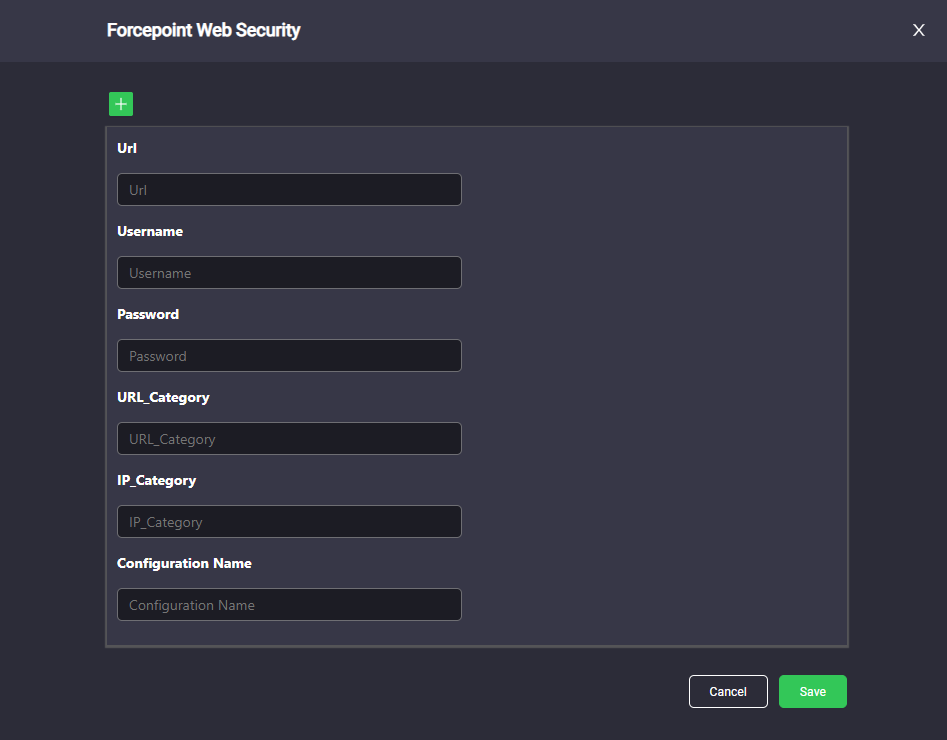
Task: Click empty footer area left of Cancel
Action: pos(393,692)
